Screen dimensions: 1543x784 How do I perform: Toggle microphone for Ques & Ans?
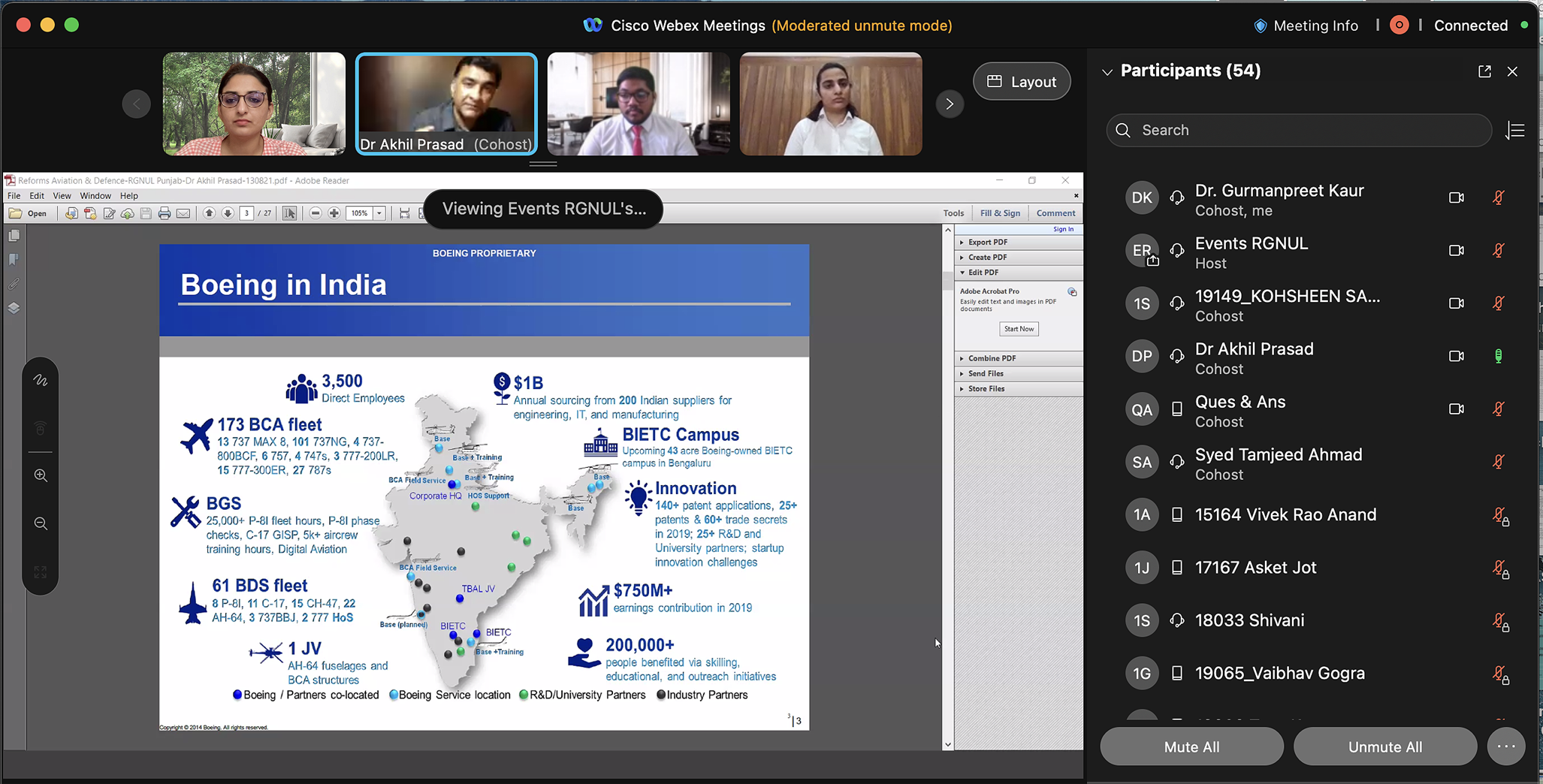click(1498, 409)
